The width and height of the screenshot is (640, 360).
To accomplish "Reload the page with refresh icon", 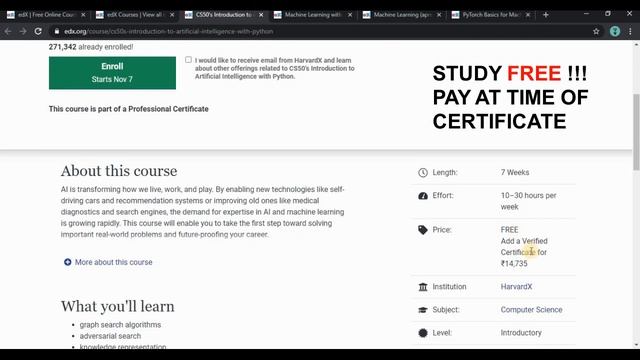I will pyautogui.click(x=38, y=31).
